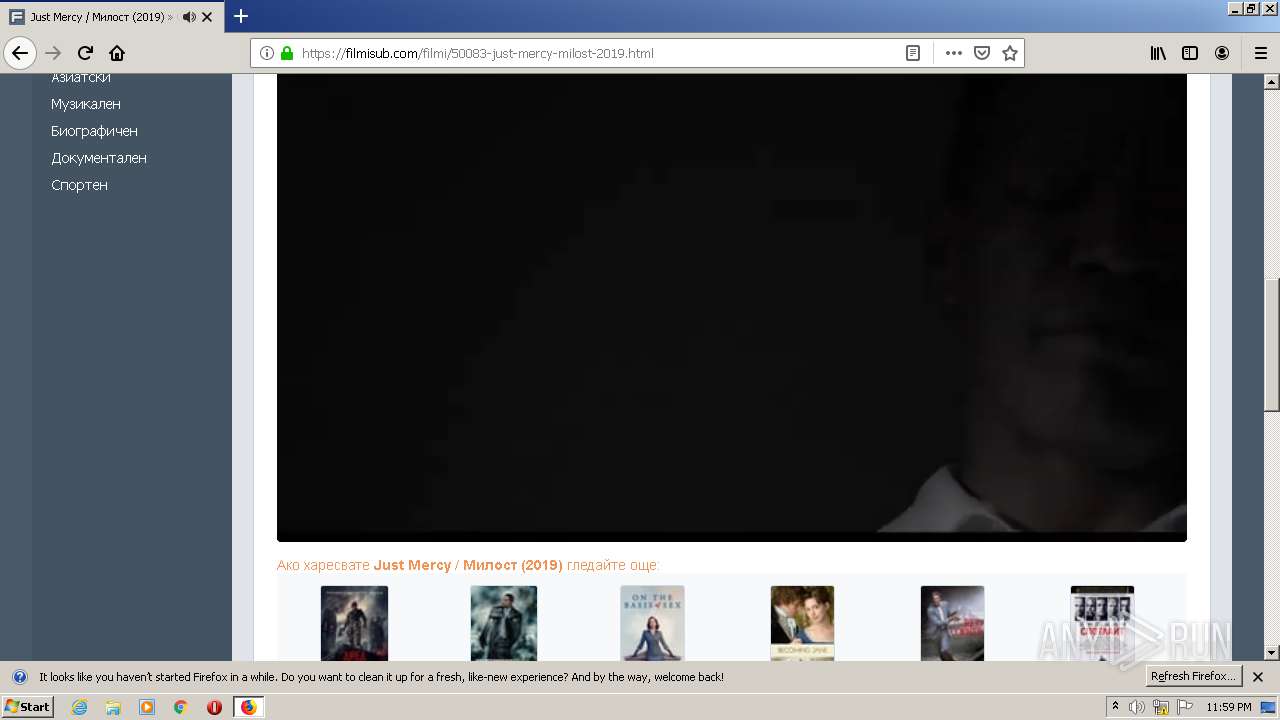The width and height of the screenshot is (1280, 720).
Task: Open the Спортен genre category
Action: (80, 185)
